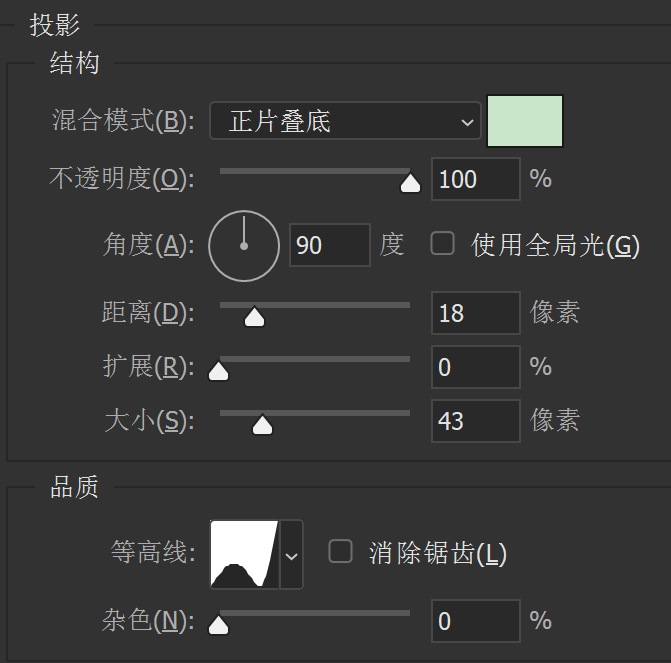Click the light green shadow color swatch
The height and width of the screenshot is (663, 671).
coord(524,121)
